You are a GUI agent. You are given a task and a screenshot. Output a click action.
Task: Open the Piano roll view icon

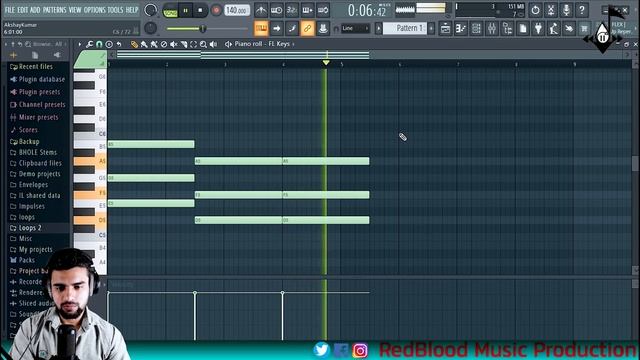coord(461,29)
